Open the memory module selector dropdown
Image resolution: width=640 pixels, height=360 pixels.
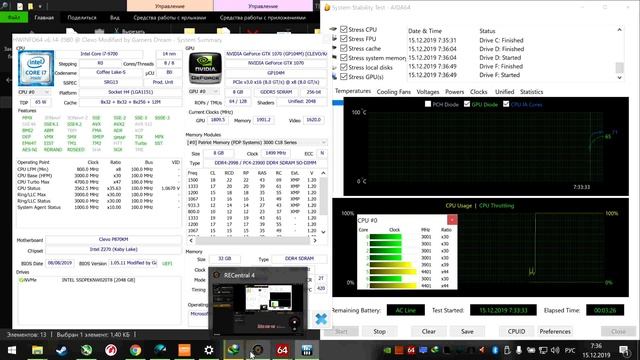click(x=256, y=142)
